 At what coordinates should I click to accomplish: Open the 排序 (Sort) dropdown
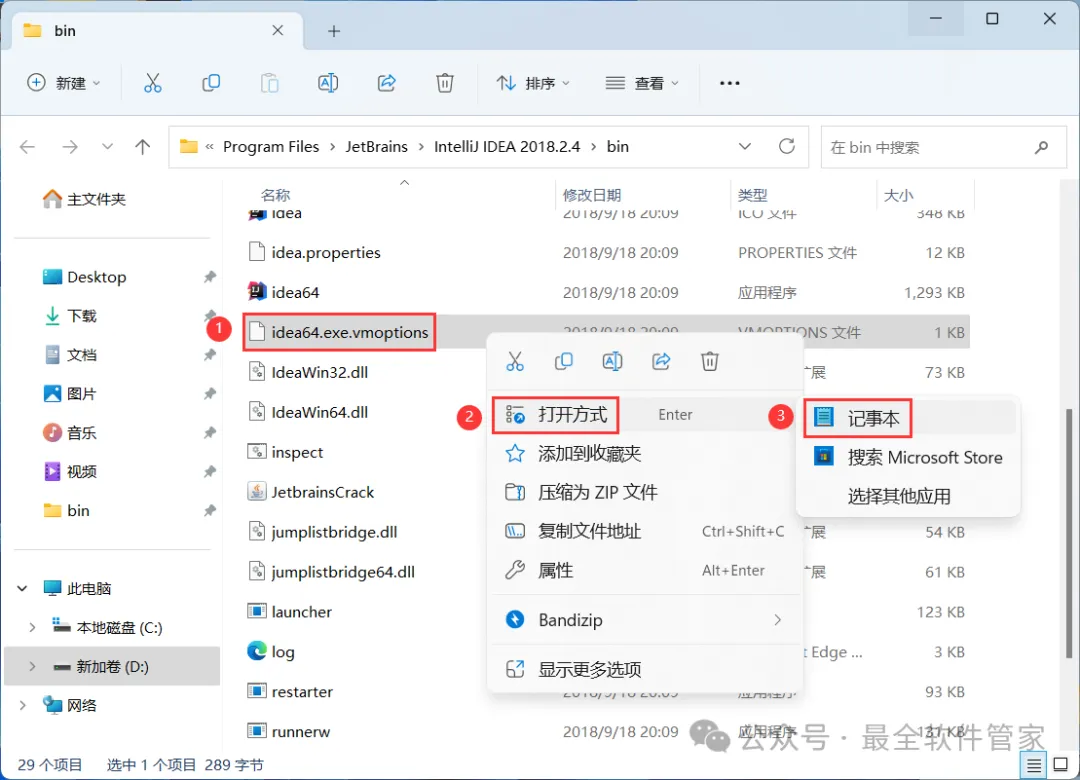[533, 83]
